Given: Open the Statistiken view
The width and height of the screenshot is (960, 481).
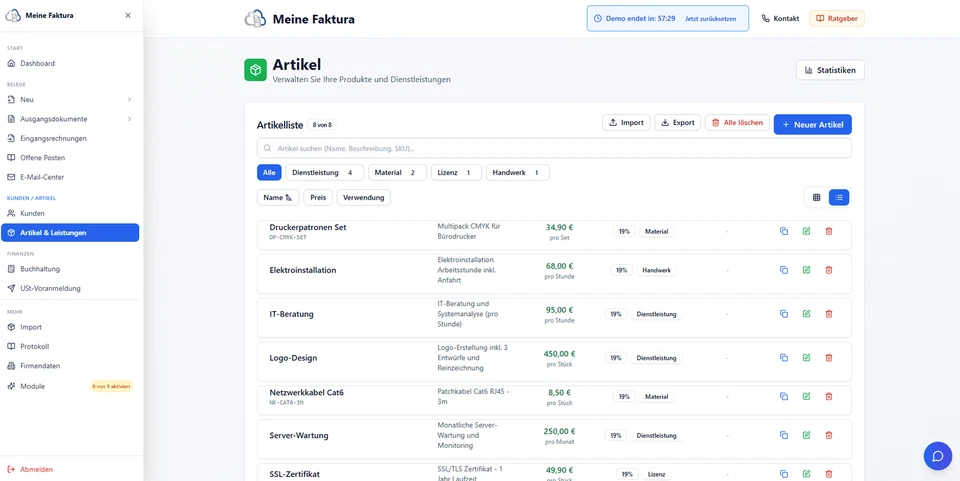Looking at the screenshot, I should point(830,70).
